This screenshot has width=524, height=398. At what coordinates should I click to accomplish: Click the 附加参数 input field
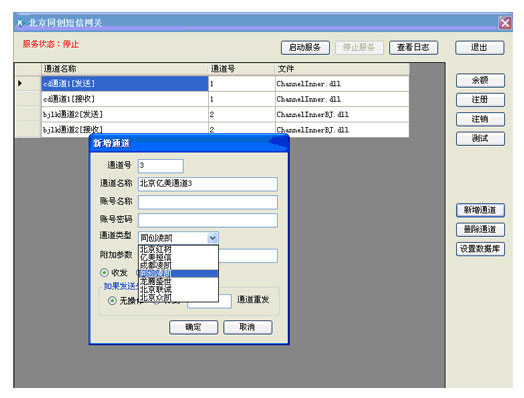click(248, 256)
